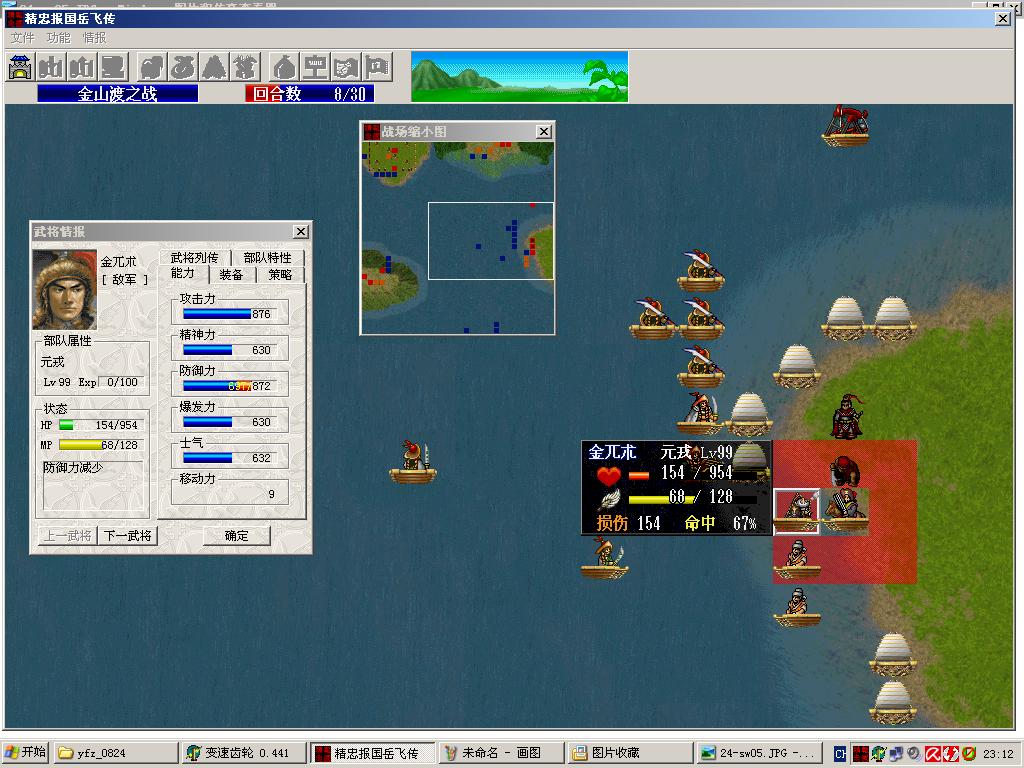Switch to 变速齿轮 0.441 in taskbar

(244, 753)
